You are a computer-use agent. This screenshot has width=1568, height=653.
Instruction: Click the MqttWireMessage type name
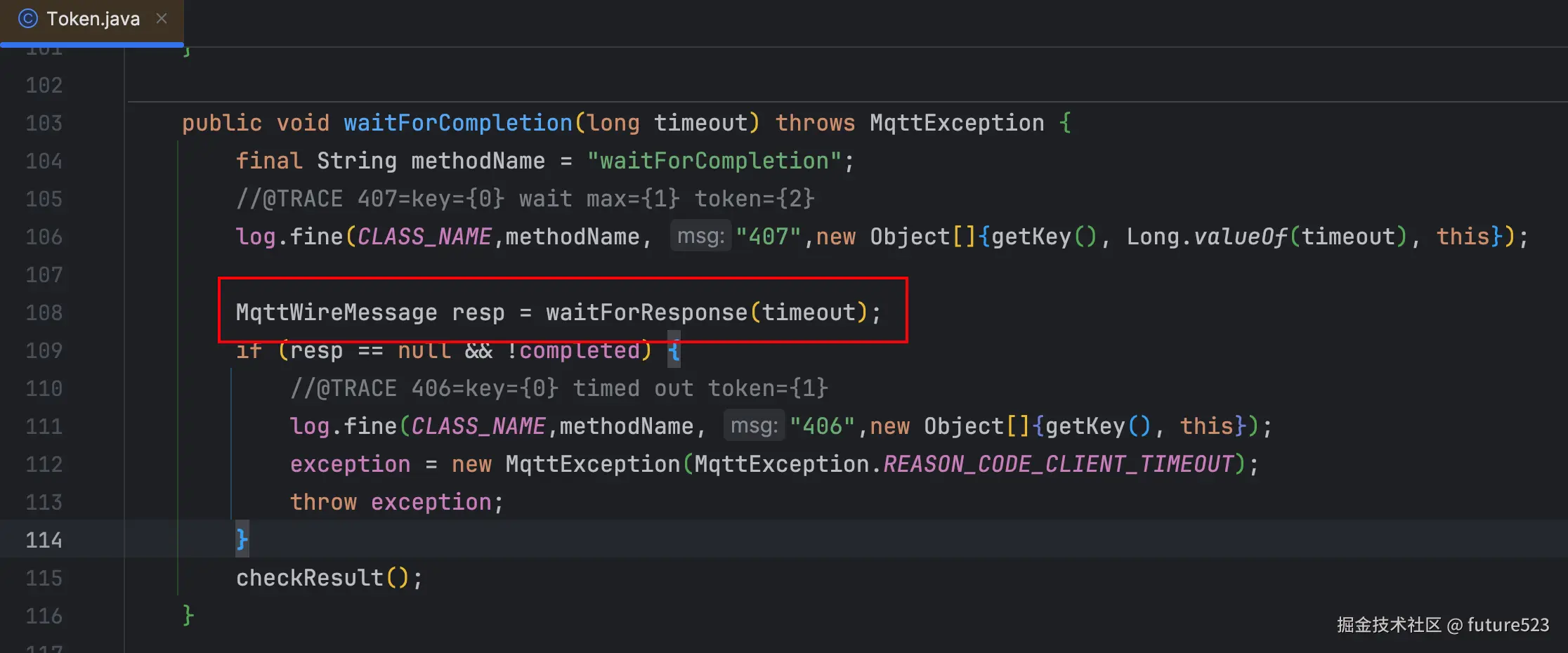[x=336, y=313]
